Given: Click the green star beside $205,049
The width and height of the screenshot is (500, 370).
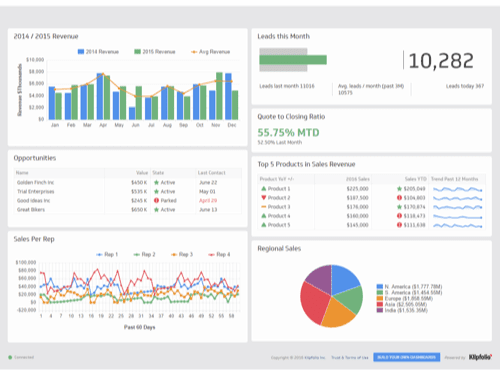Looking at the screenshot, I should [x=399, y=189].
